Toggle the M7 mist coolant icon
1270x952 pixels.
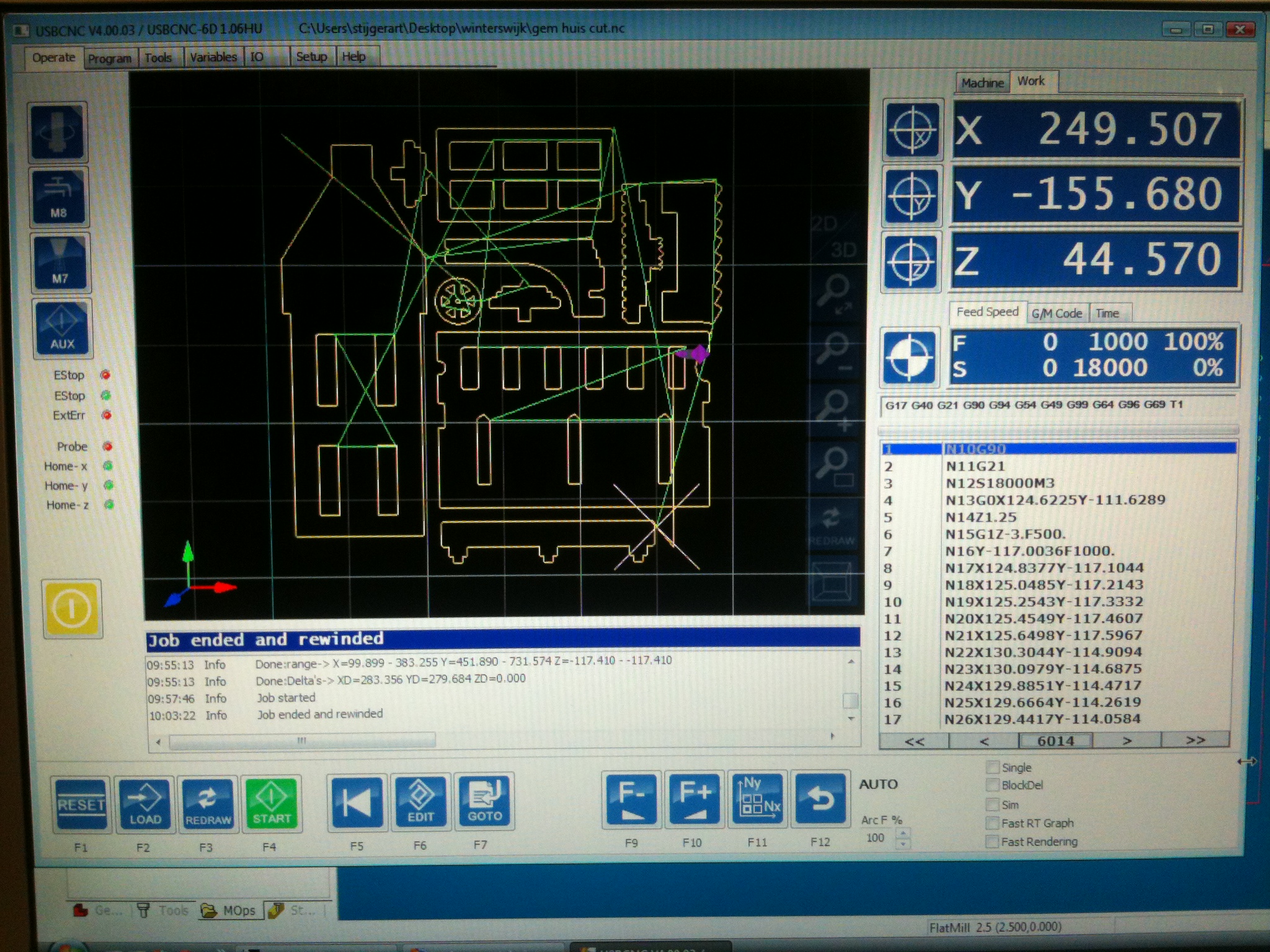click(x=60, y=263)
